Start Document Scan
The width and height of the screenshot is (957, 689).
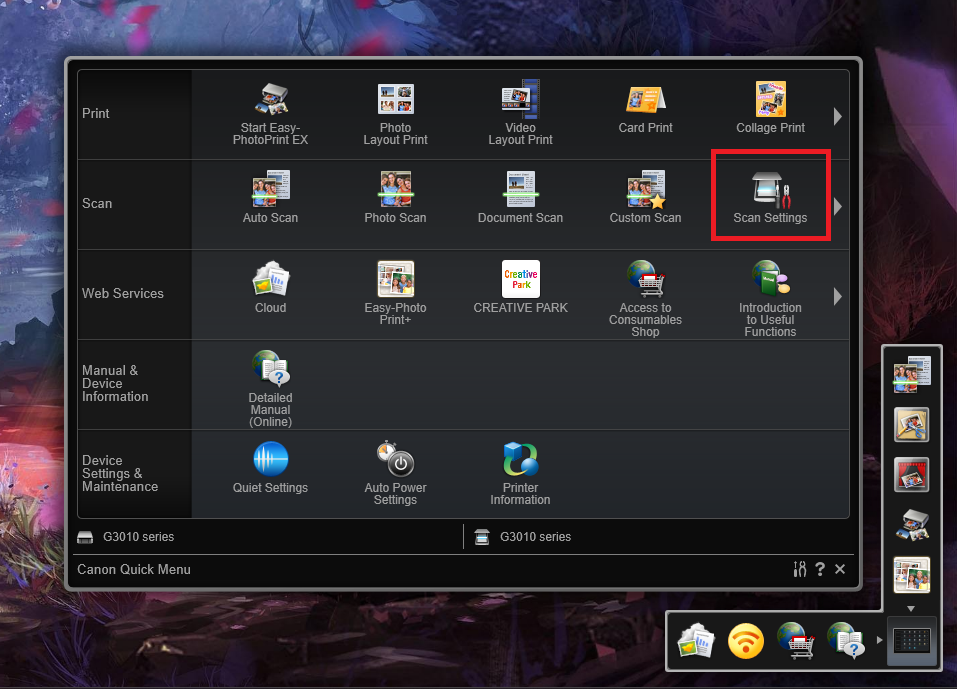tap(521, 197)
